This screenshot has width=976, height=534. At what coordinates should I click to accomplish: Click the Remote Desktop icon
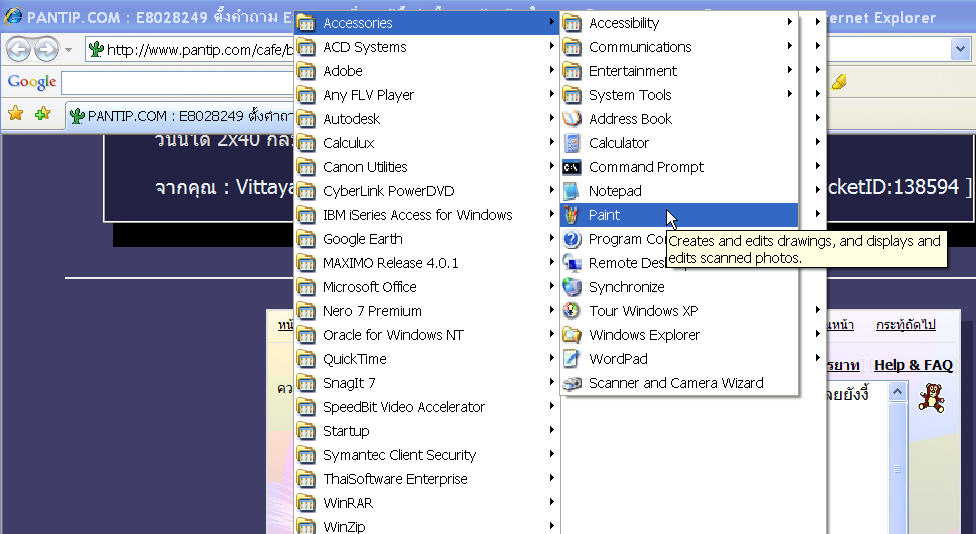[571, 263]
